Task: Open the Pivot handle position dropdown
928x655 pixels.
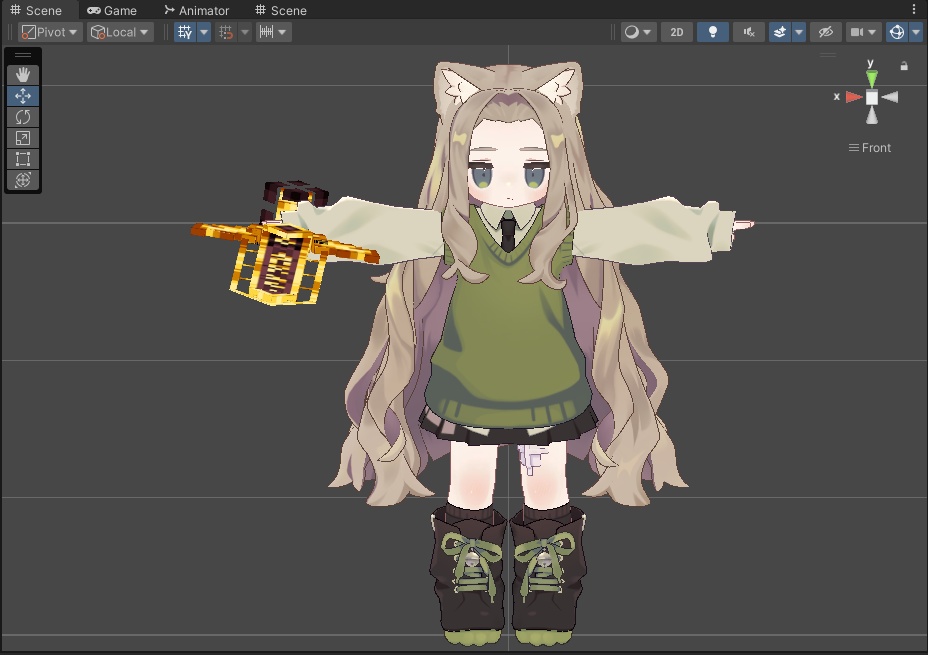Action: [x=50, y=32]
